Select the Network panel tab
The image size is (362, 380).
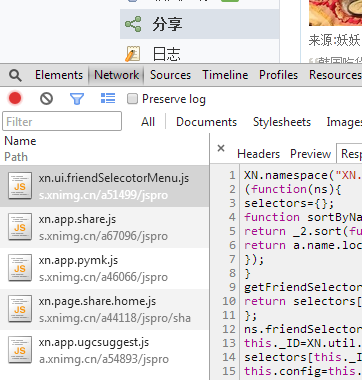pyautogui.click(x=117, y=75)
